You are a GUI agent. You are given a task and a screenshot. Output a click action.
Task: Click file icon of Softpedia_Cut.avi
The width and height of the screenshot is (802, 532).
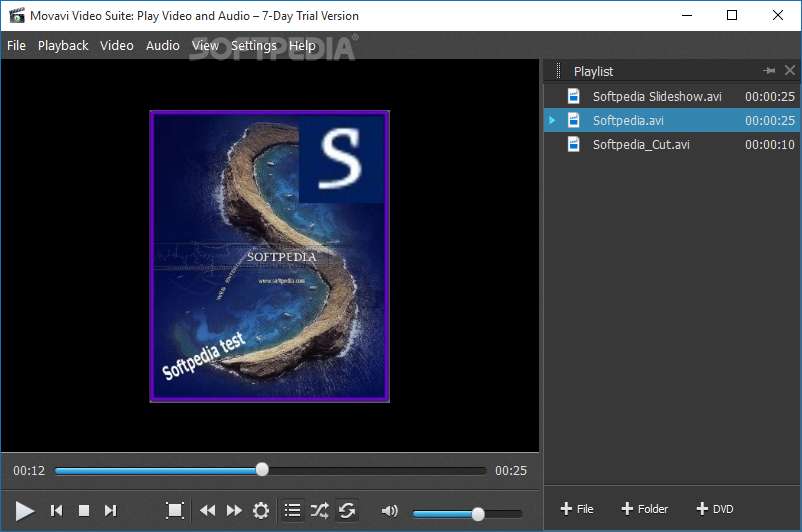(574, 144)
